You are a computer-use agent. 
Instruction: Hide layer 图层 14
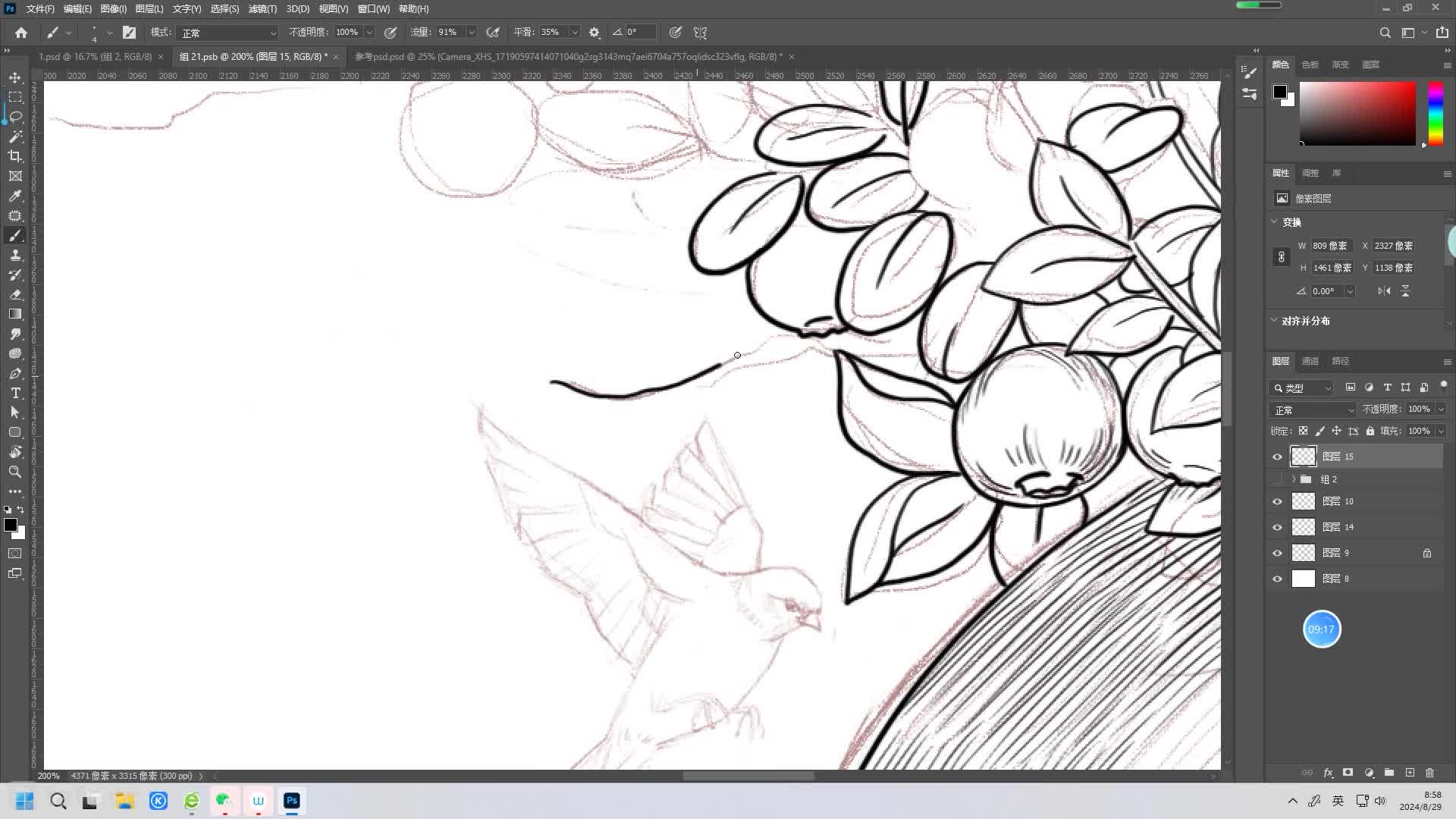(1277, 527)
